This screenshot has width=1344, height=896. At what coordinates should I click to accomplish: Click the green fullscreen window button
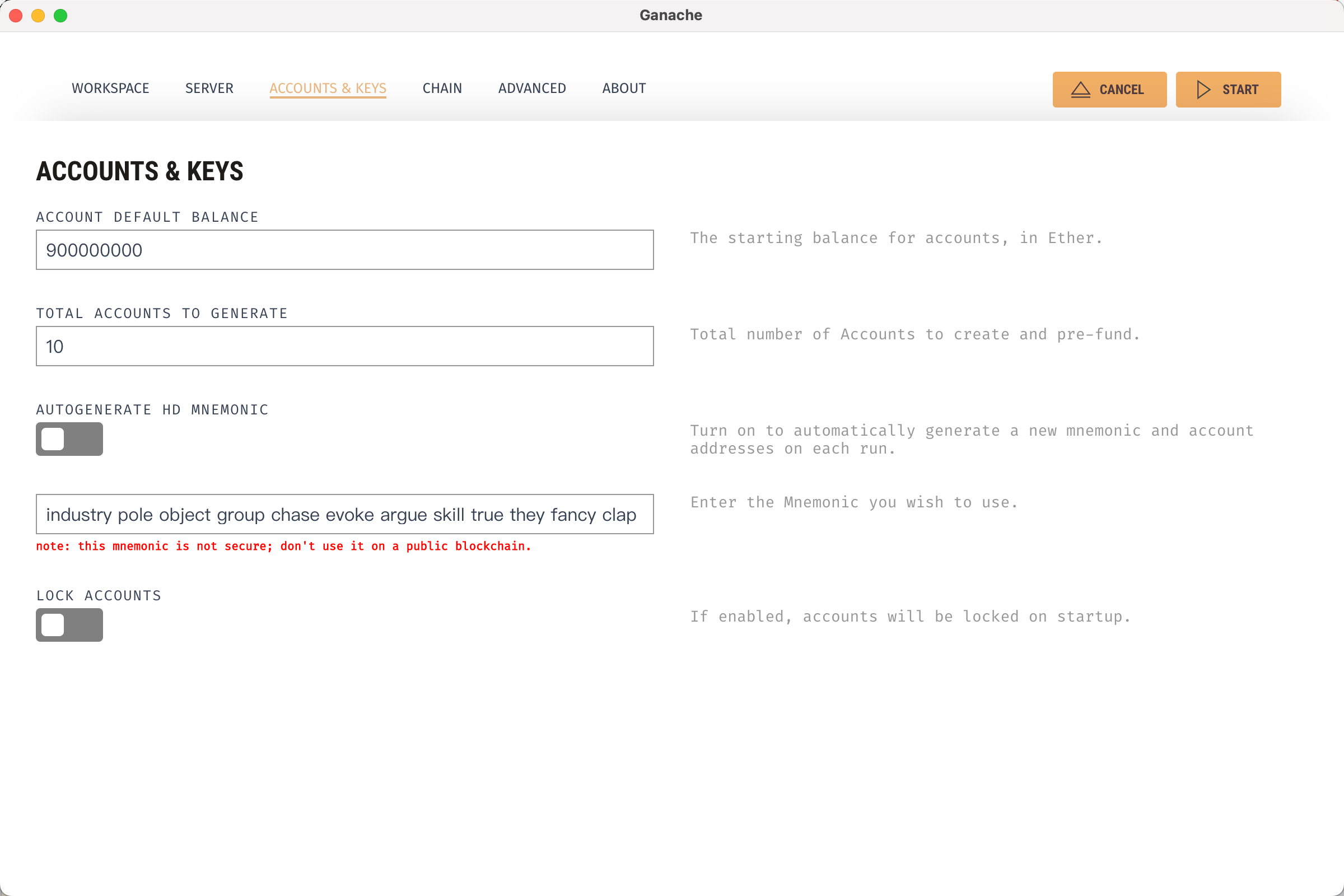coord(60,16)
